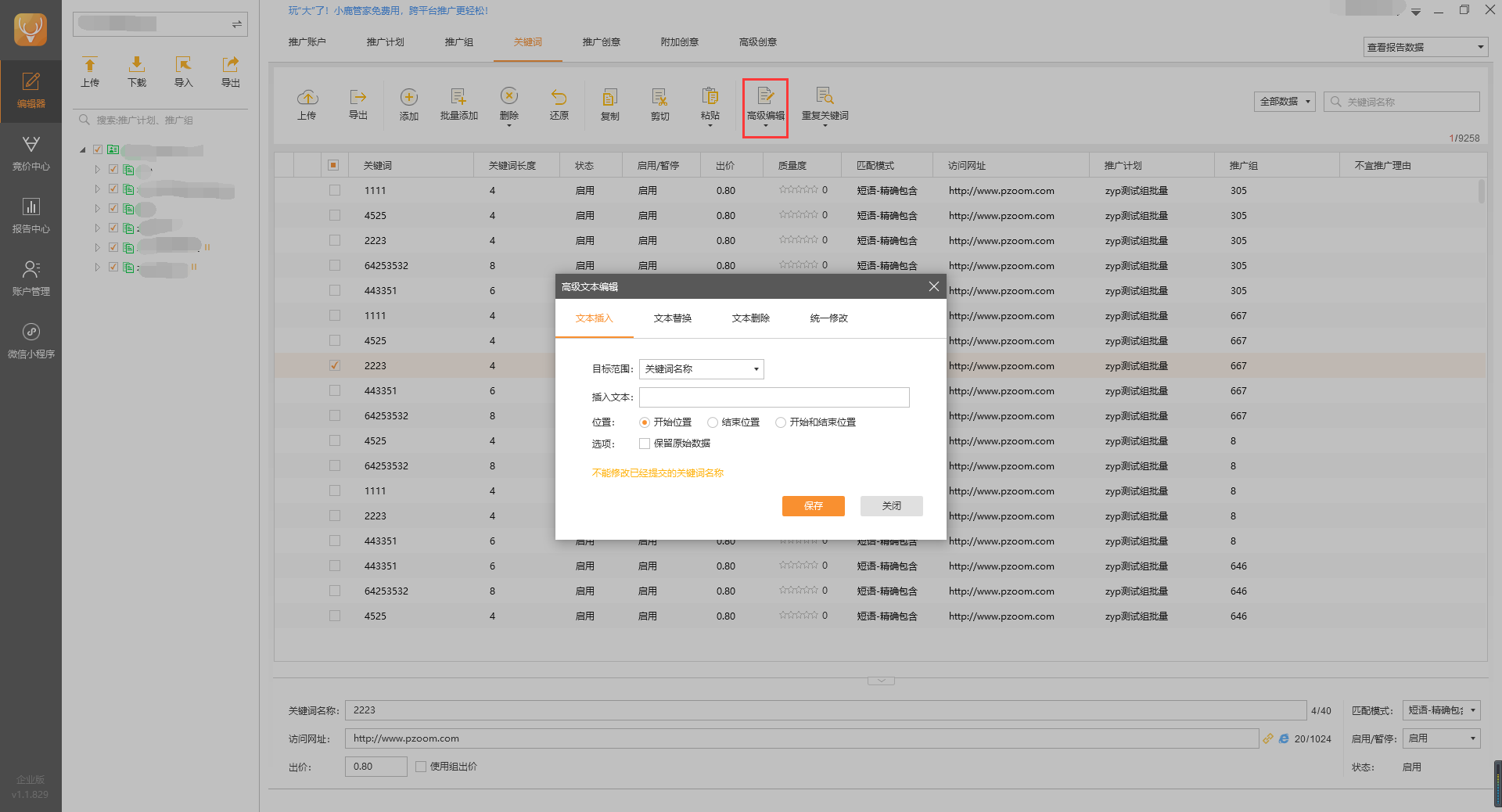Screen dimensions: 1502x812
Task: Open the 启用/暂停 dropdown at bottom
Action: click(1441, 738)
